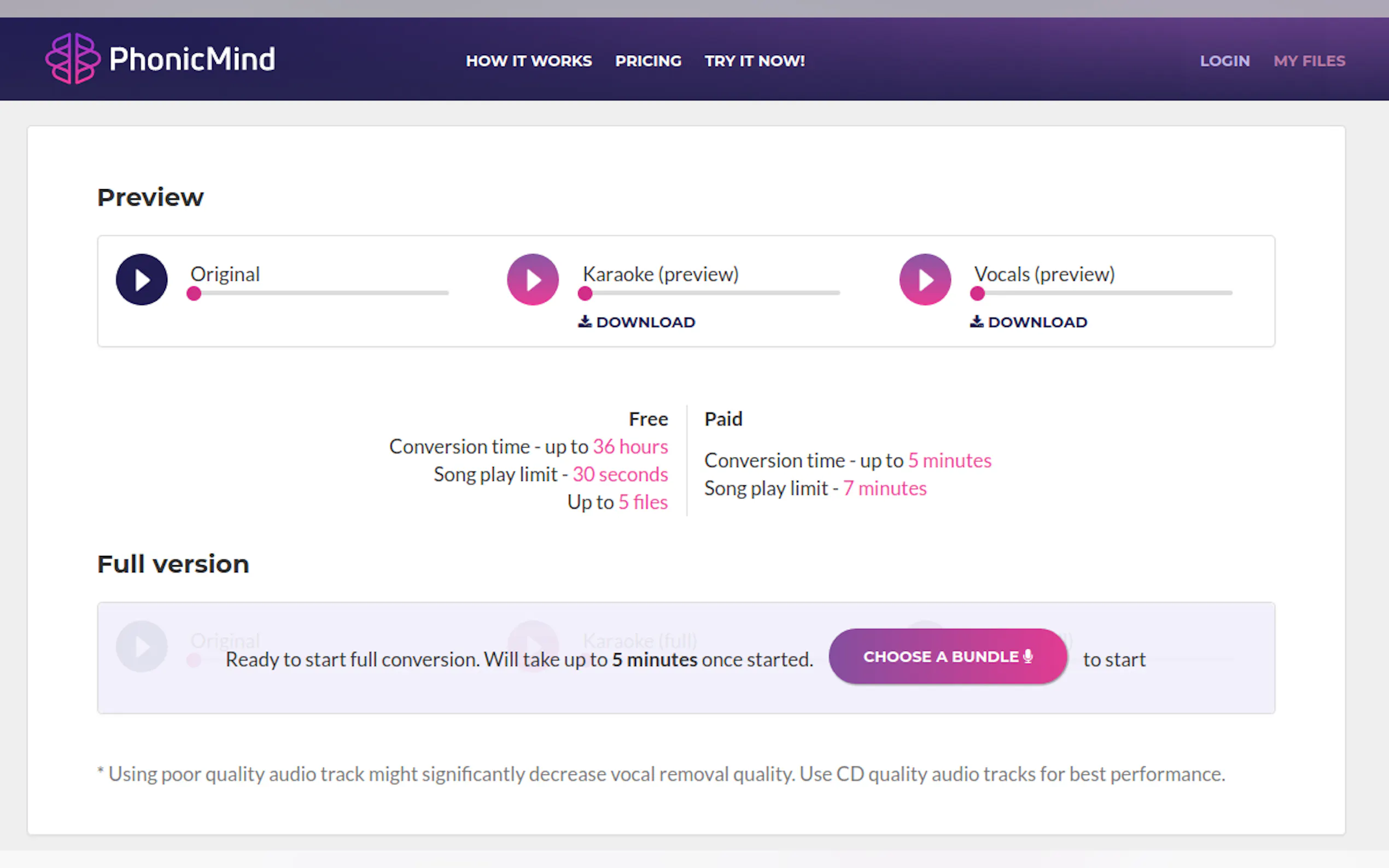The image size is (1389, 868).
Task: Click the Karaoke preview seek slider handle
Action: tap(585, 294)
